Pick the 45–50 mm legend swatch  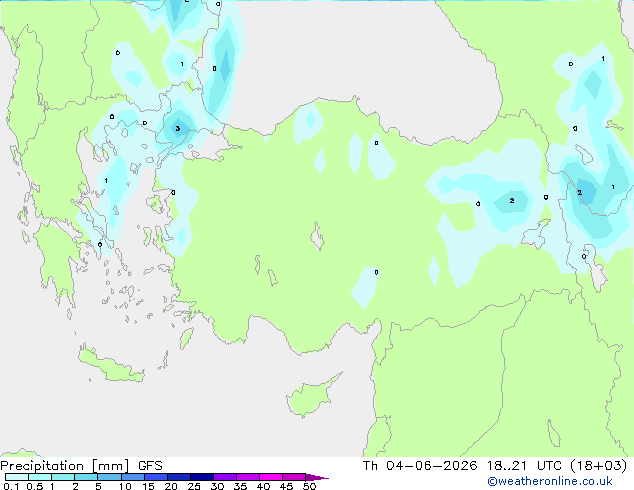point(294,477)
